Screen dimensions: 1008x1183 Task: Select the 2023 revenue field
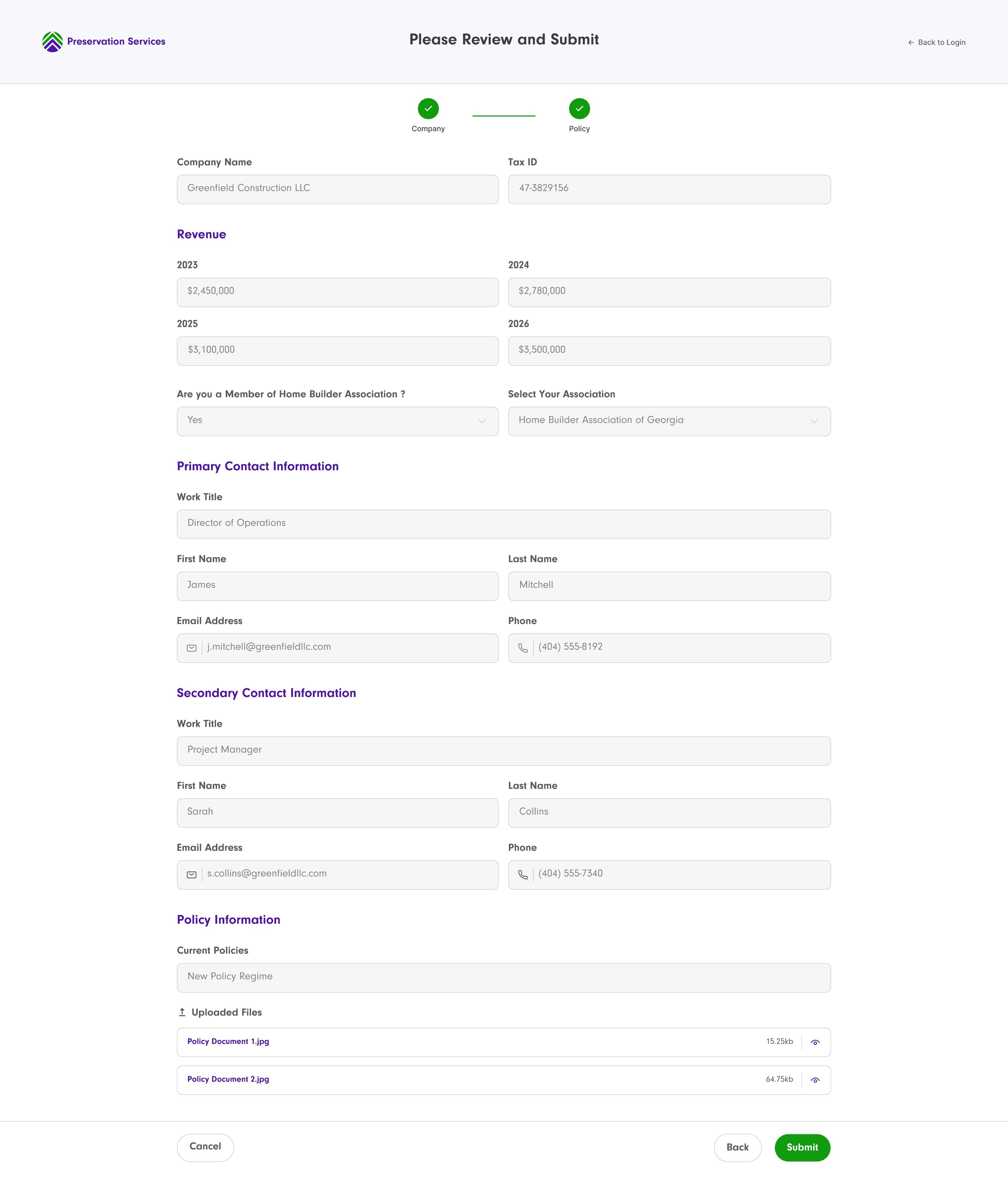click(337, 292)
